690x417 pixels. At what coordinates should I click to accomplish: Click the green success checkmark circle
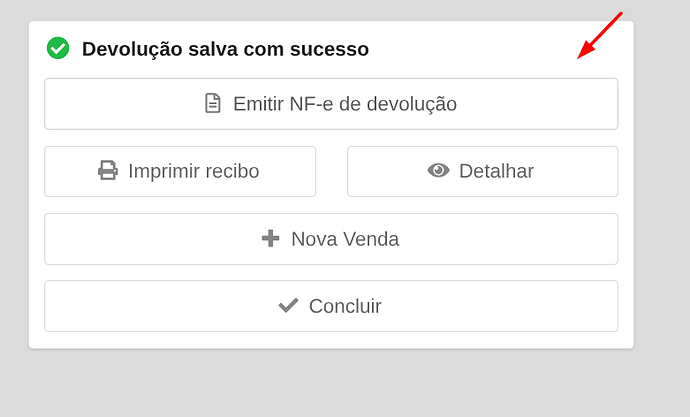tap(58, 48)
